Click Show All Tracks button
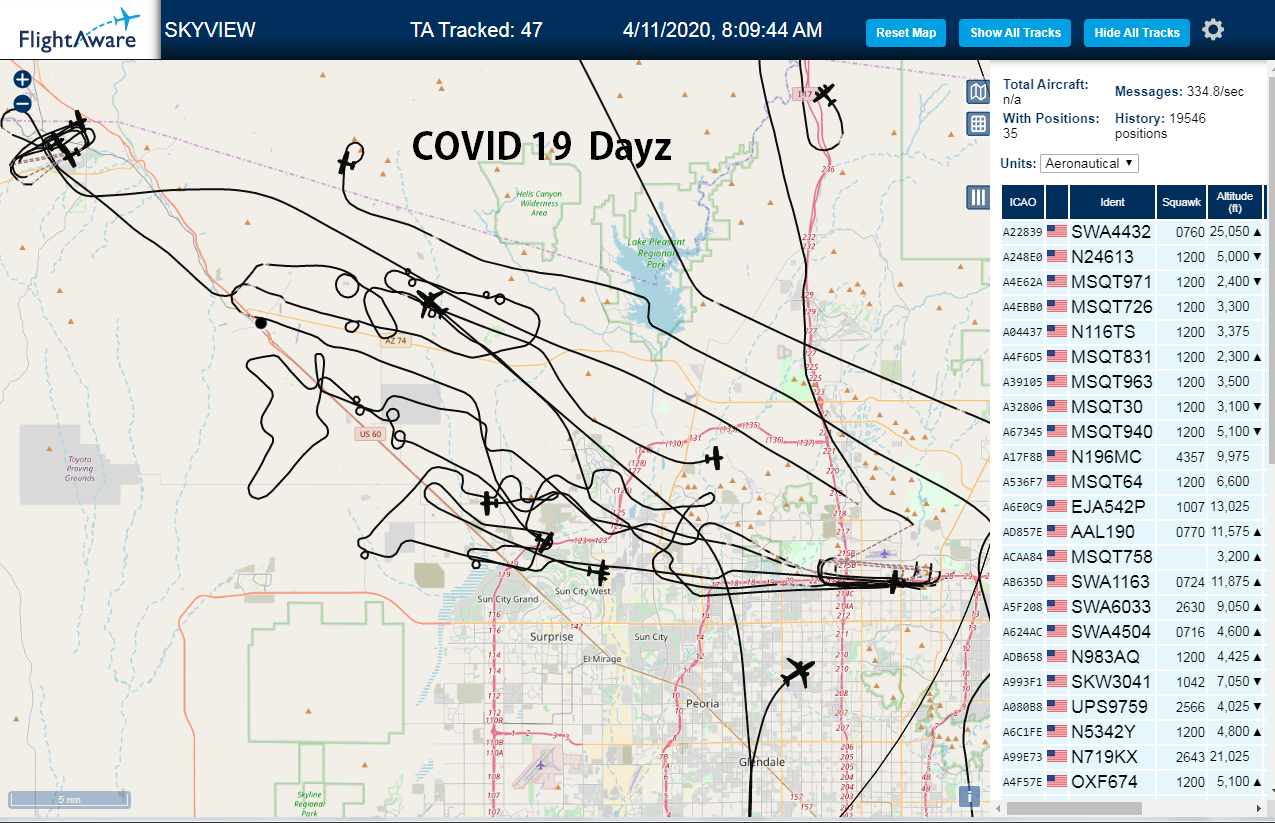This screenshot has width=1275, height=823. pyautogui.click(x=1015, y=33)
